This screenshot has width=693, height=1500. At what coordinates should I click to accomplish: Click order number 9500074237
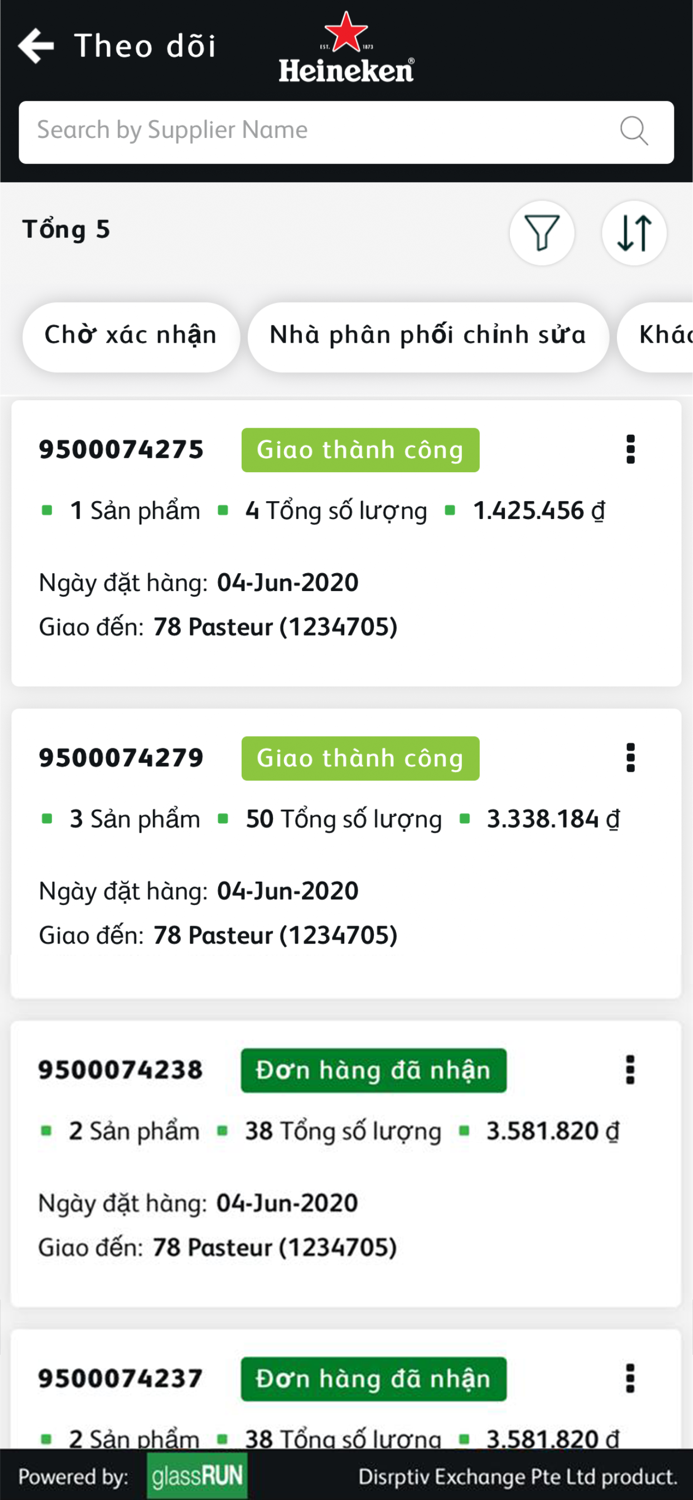[x=120, y=1379]
